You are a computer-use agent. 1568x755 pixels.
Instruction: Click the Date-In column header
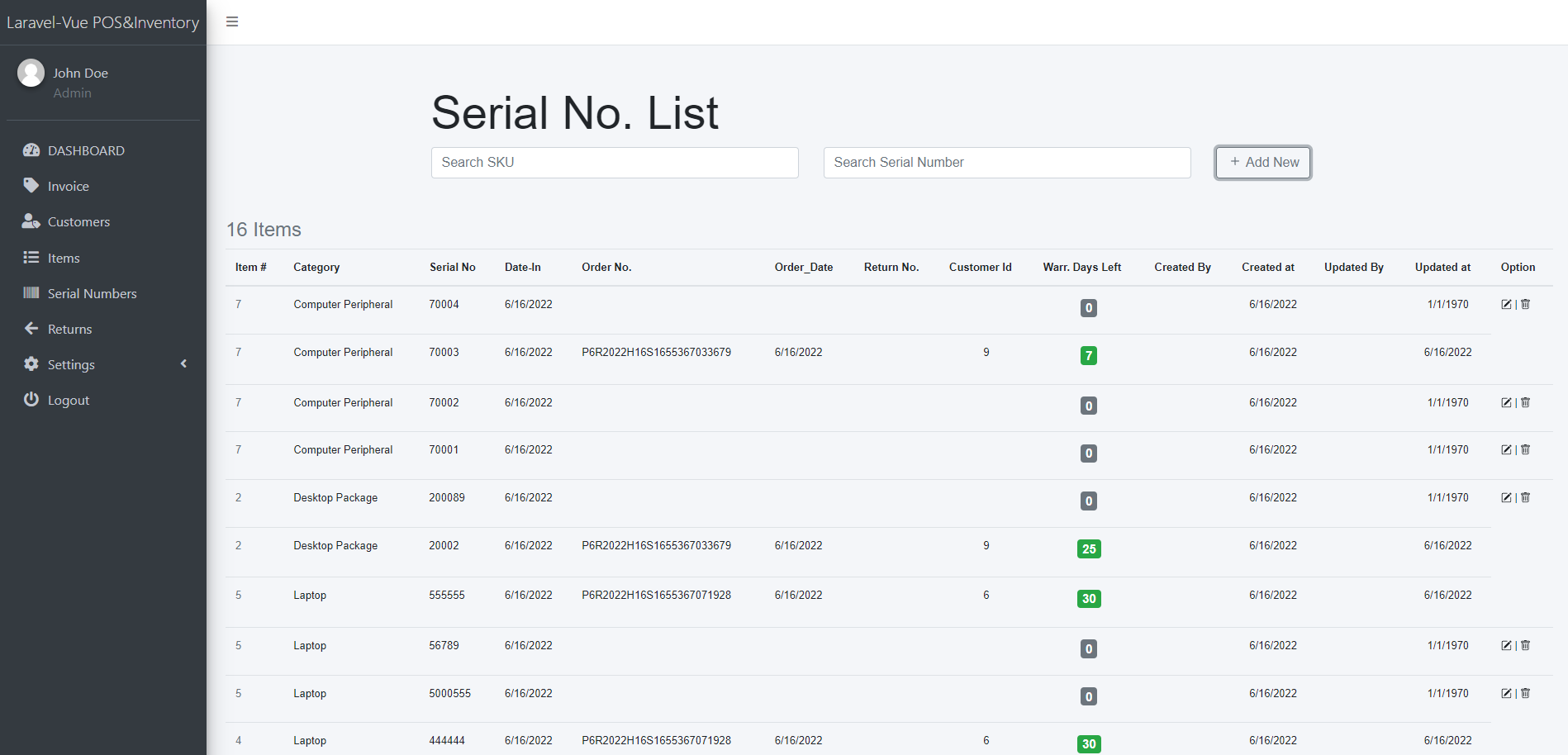[x=523, y=267]
